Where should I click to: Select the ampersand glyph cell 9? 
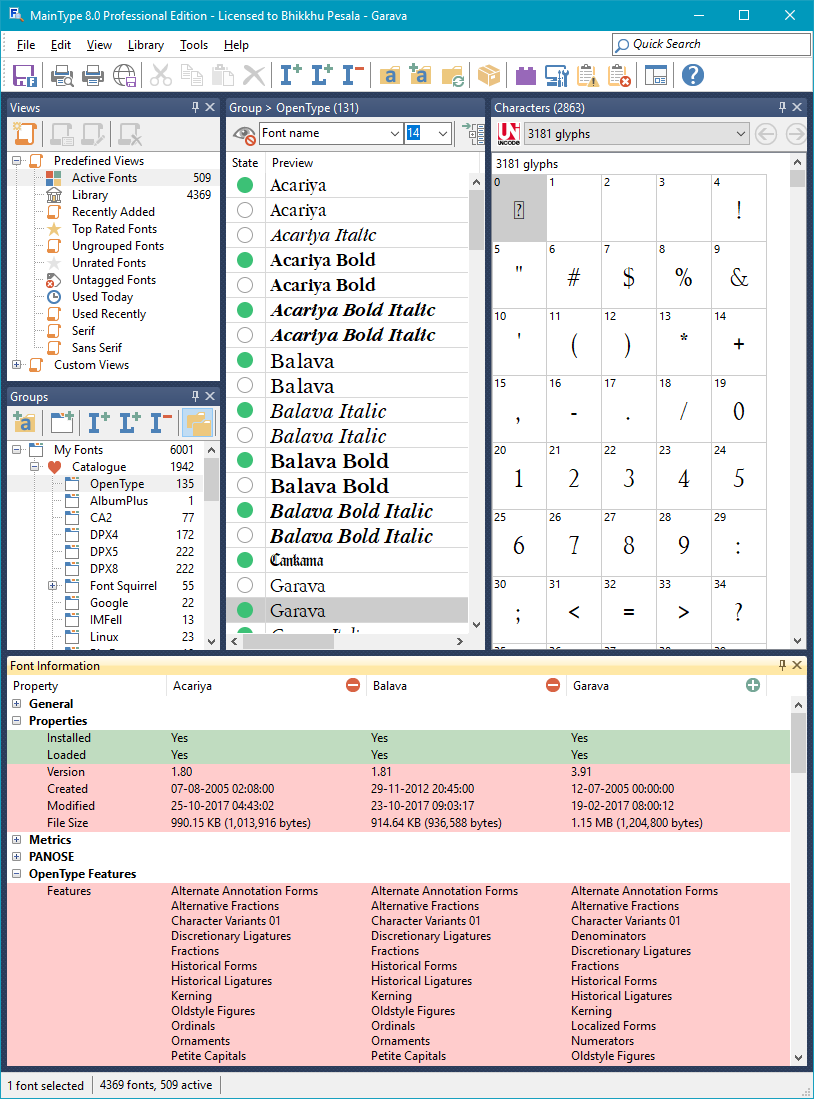point(739,275)
